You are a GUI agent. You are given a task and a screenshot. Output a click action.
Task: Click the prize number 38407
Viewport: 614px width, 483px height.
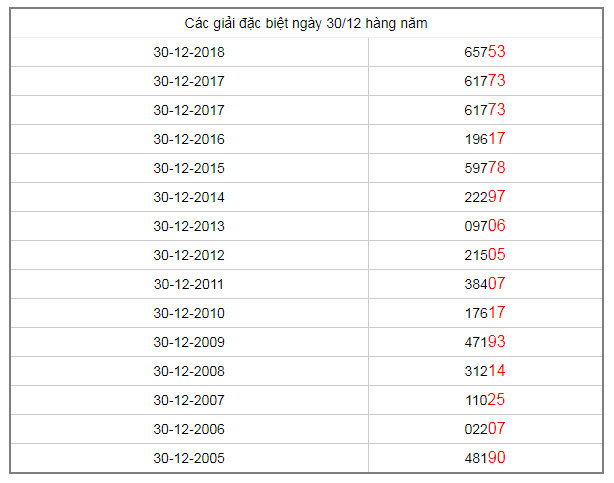point(485,284)
